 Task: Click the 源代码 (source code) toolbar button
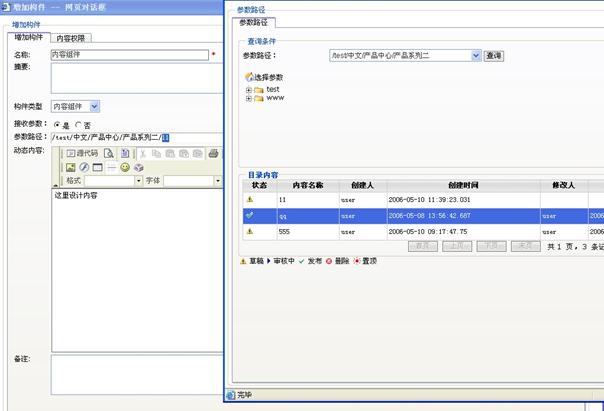(82, 153)
